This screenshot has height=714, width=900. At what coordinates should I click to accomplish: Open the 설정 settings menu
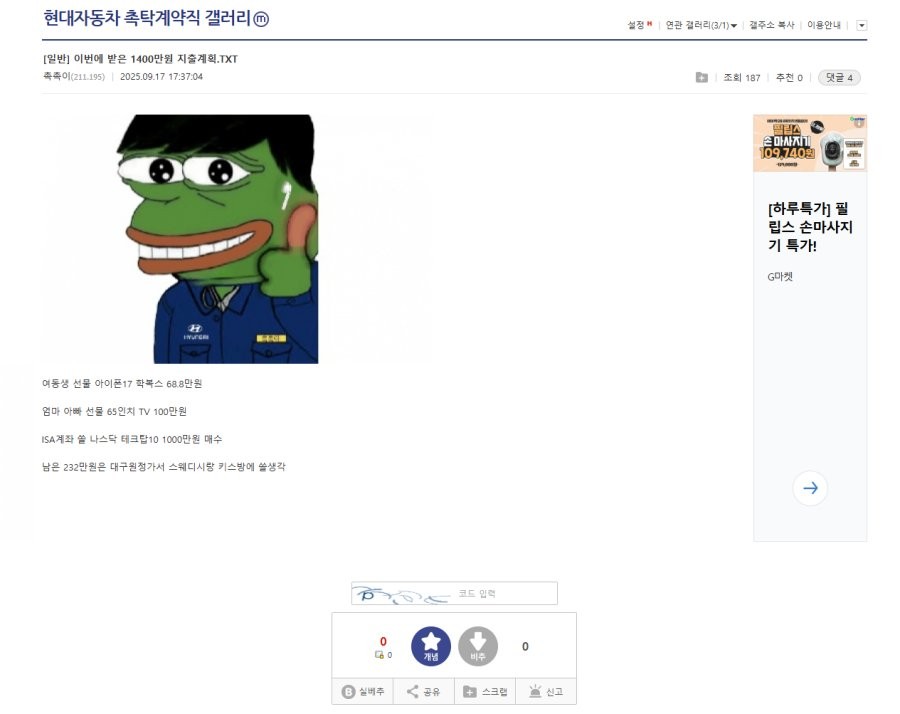pyautogui.click(x=639, y=25)
